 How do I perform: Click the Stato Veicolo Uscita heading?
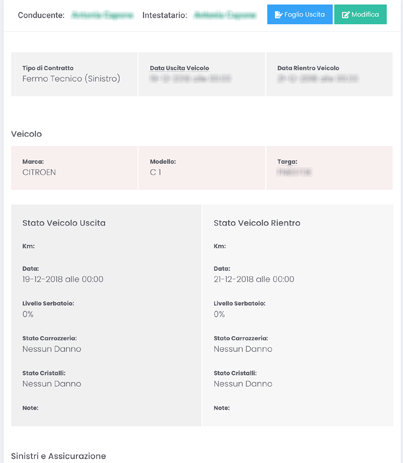(64, 223)
